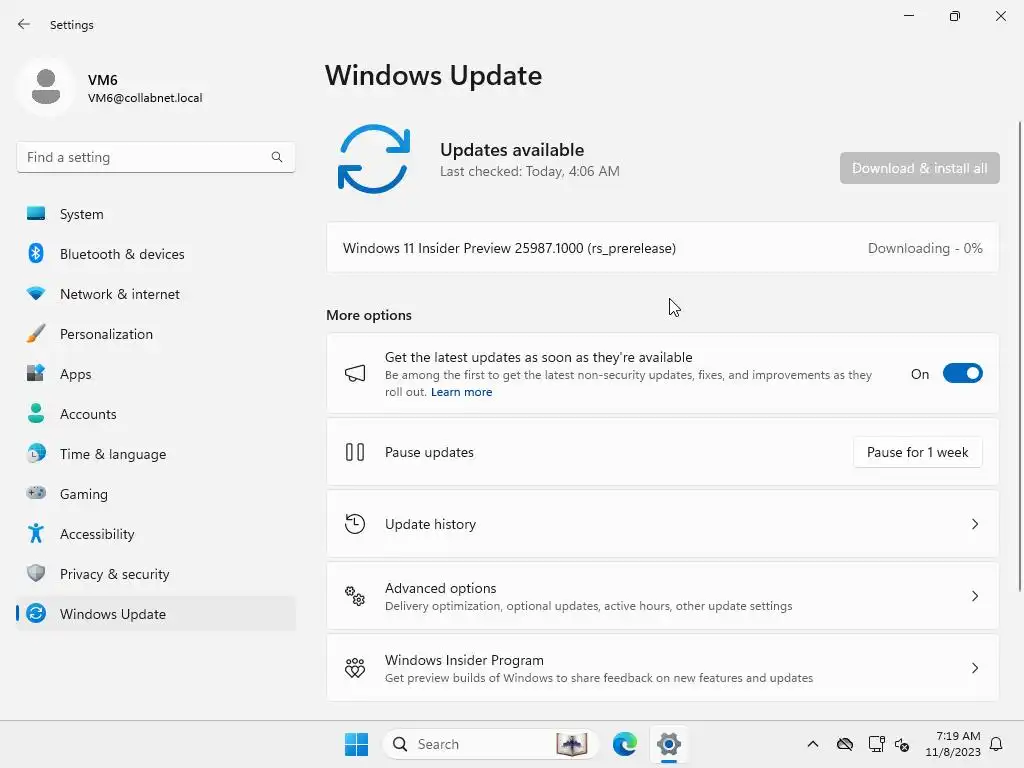The image size is (1024, 768).
Task: Click the Network wifi icon in sidebar
Action: tap(36, 294)
